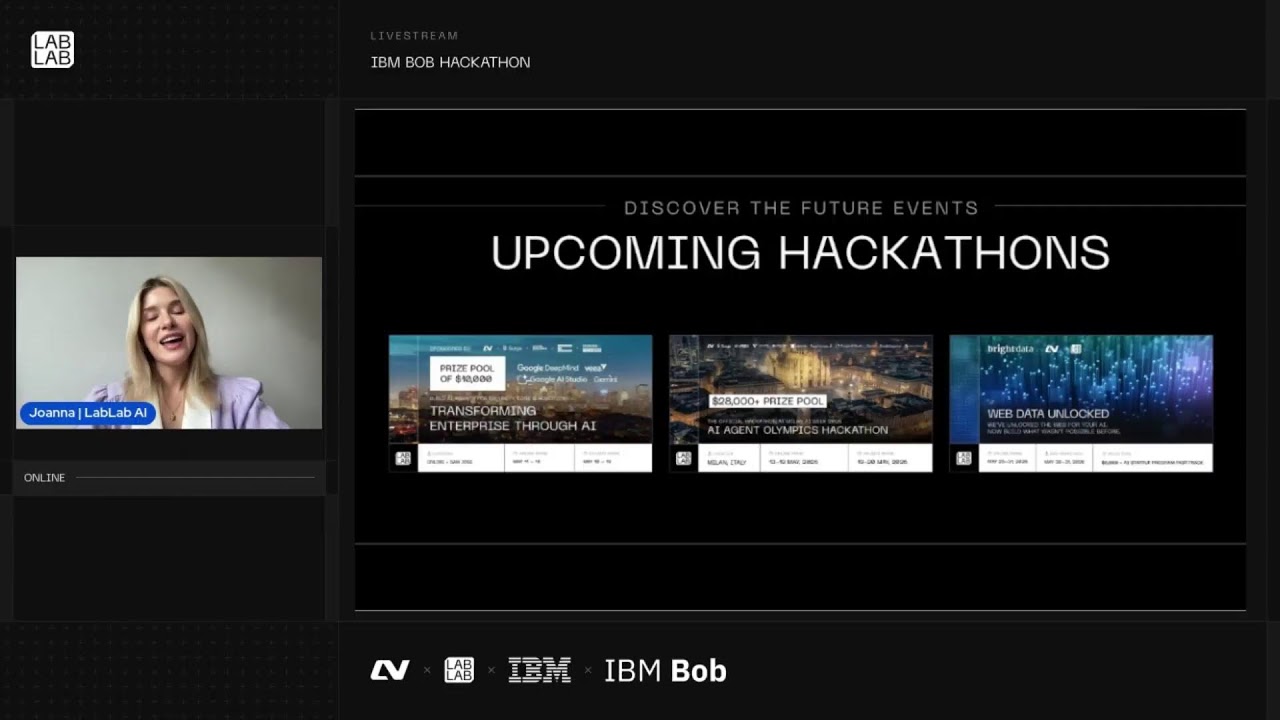The image size is (1280, 720).
Task: Open the AI Agent Olympics Hackathon card
Action: point(800,403)
